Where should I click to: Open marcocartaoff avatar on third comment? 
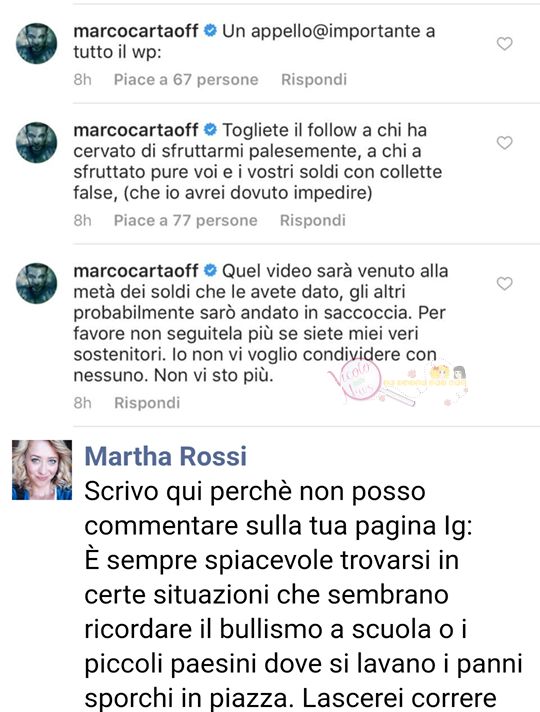point(36,283)
